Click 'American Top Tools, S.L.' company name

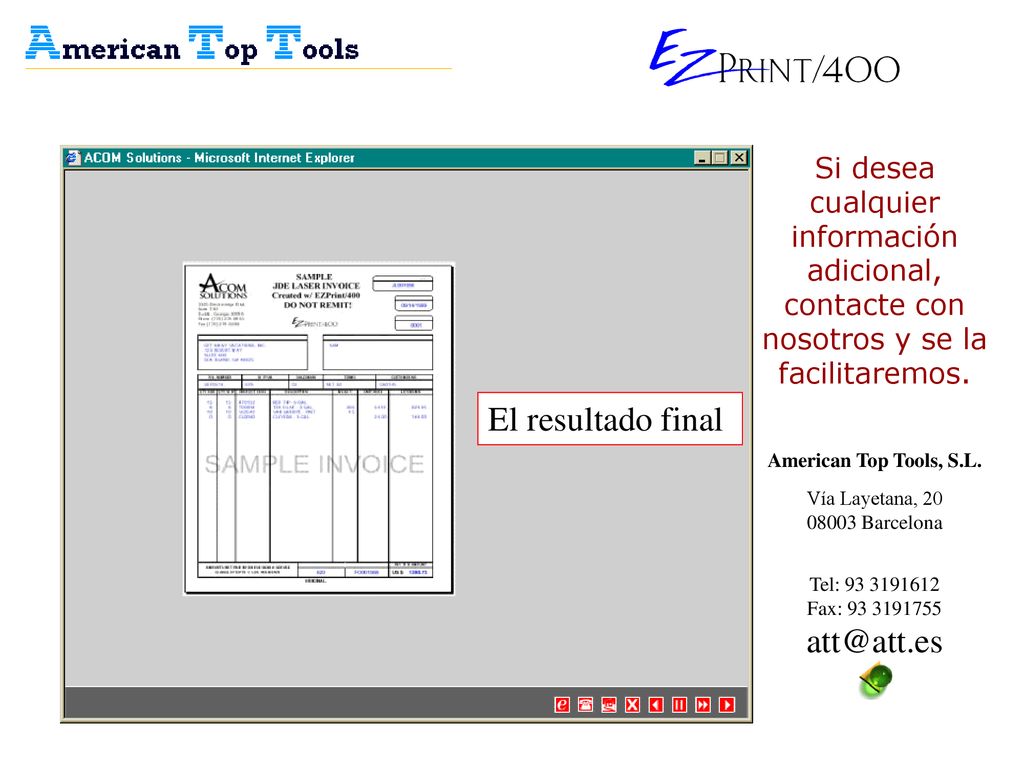coord(874,460)
